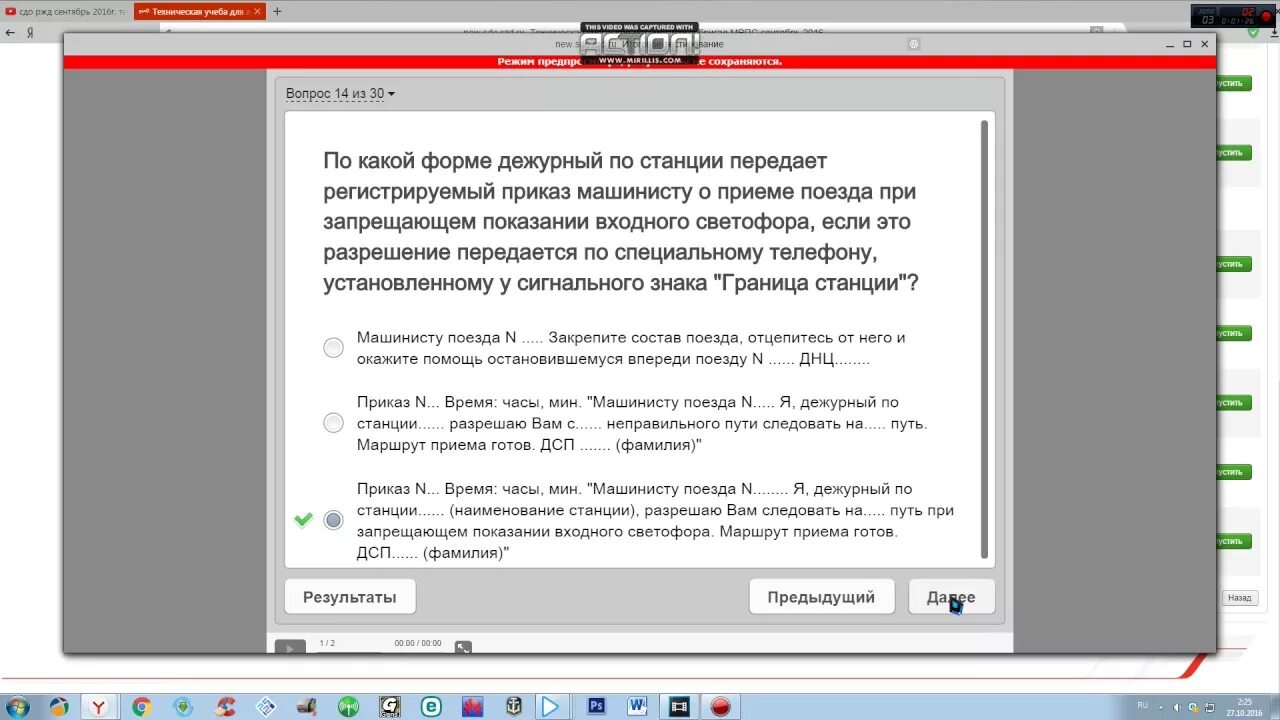This screenshot has height=720, width=1280.
Task: Open the Windows Start menu
Action: click(x=17, y=707)
